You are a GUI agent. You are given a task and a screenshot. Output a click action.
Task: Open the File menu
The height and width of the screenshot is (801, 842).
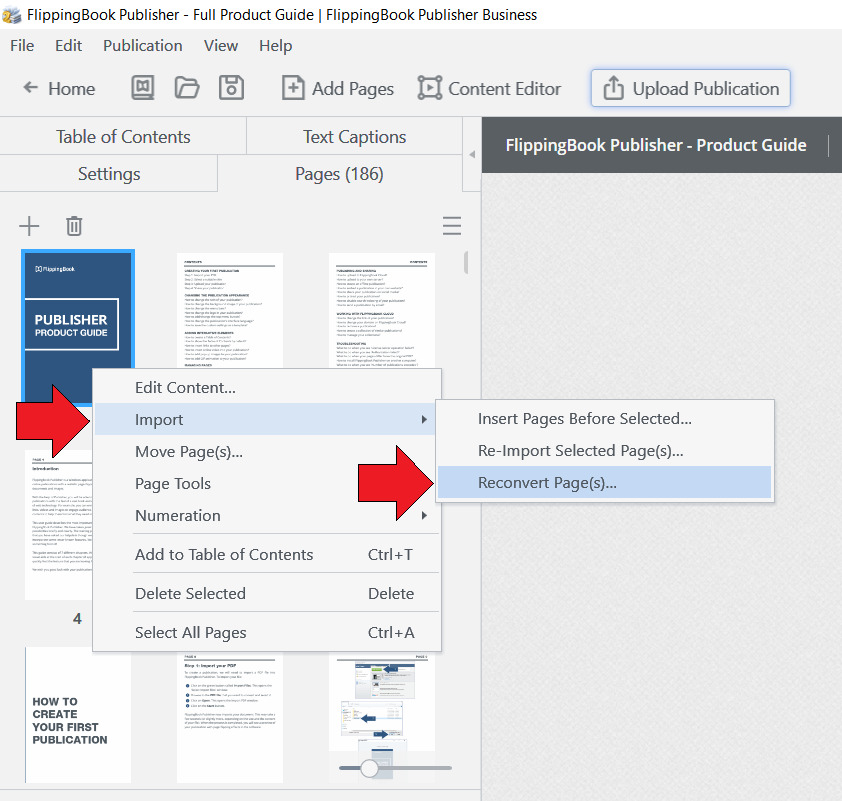[x=22, y=46]
